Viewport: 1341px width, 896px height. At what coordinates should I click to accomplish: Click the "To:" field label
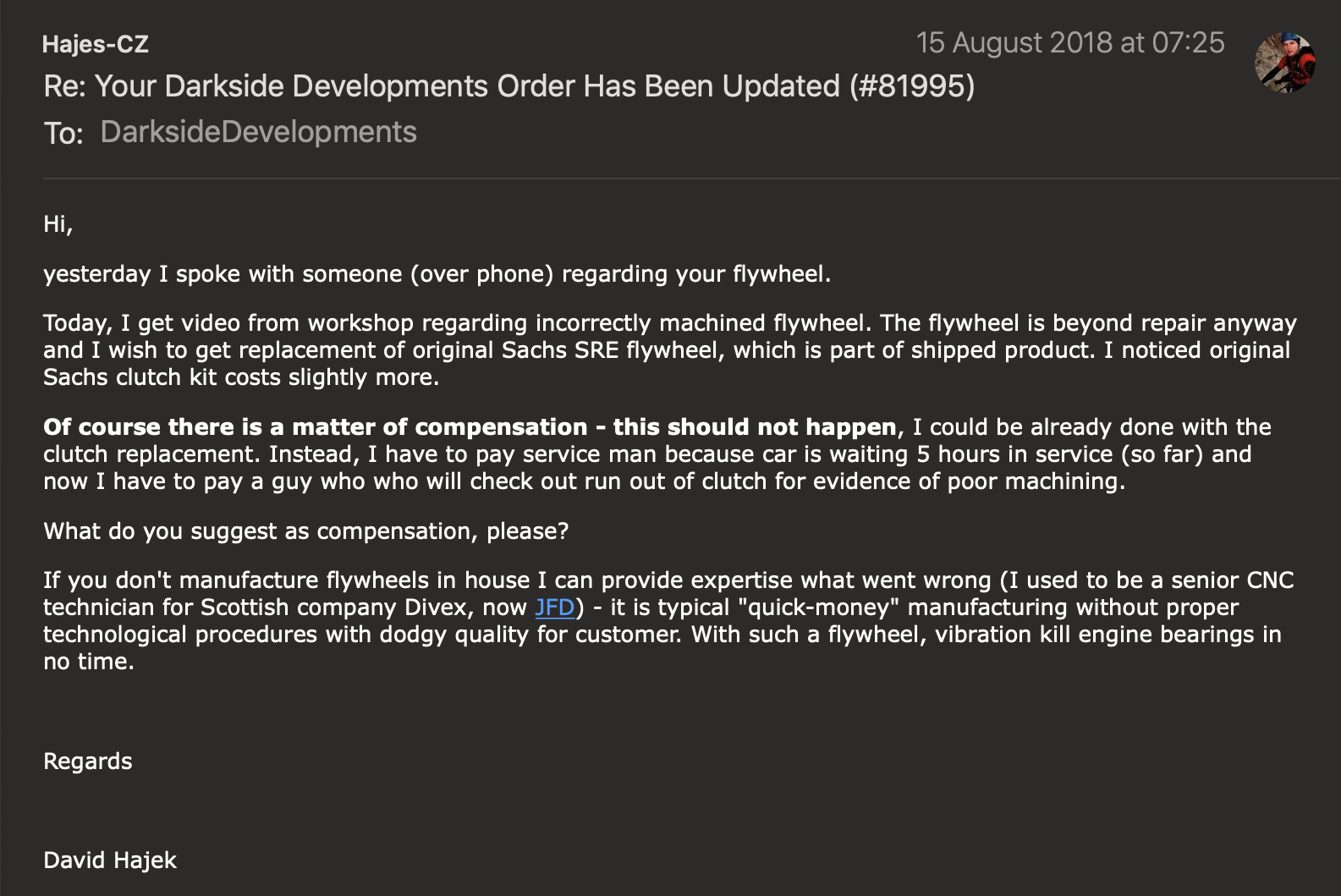click(63, 134)
